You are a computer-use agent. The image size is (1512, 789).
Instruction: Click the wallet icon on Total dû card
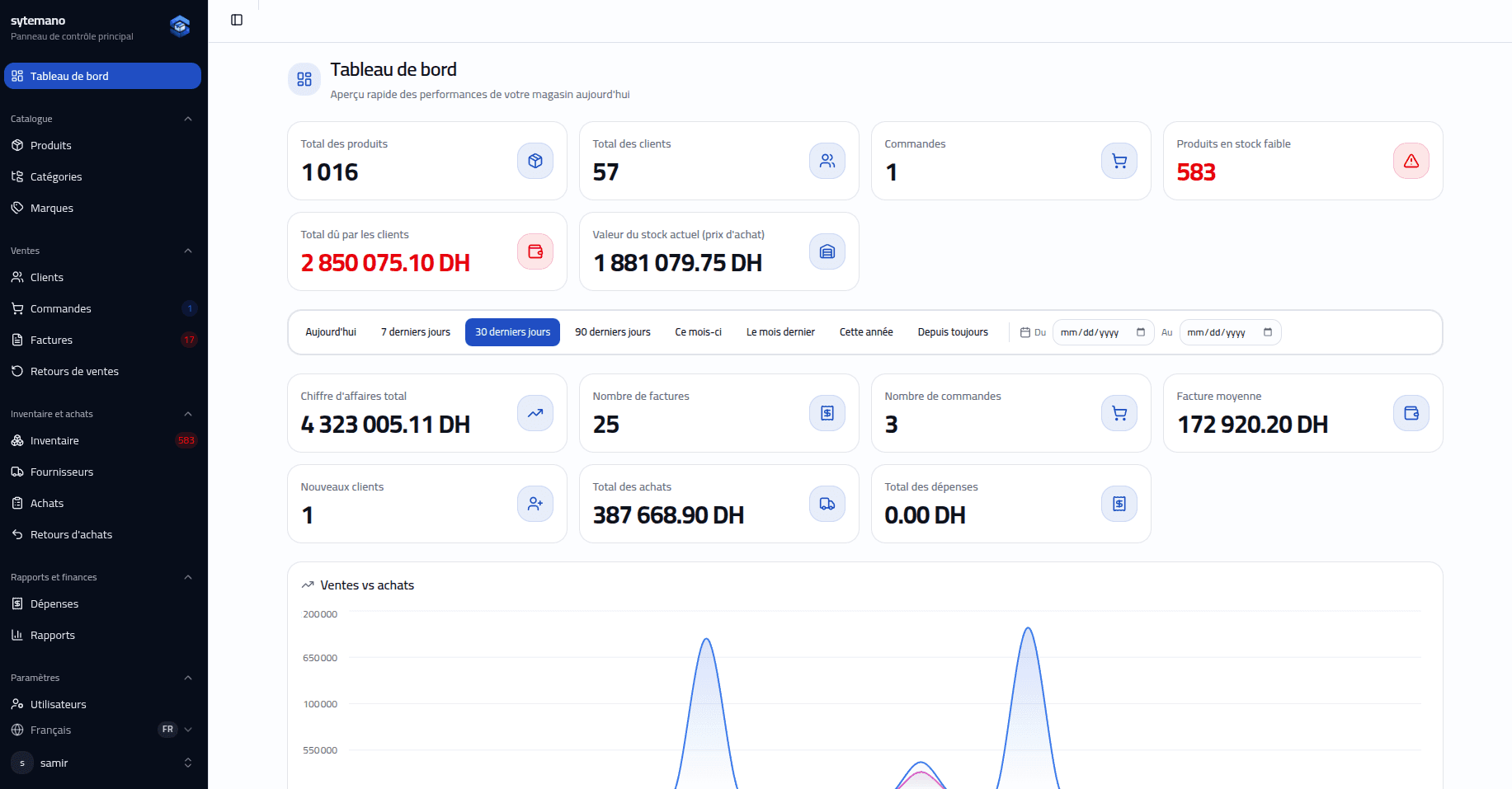535,251
